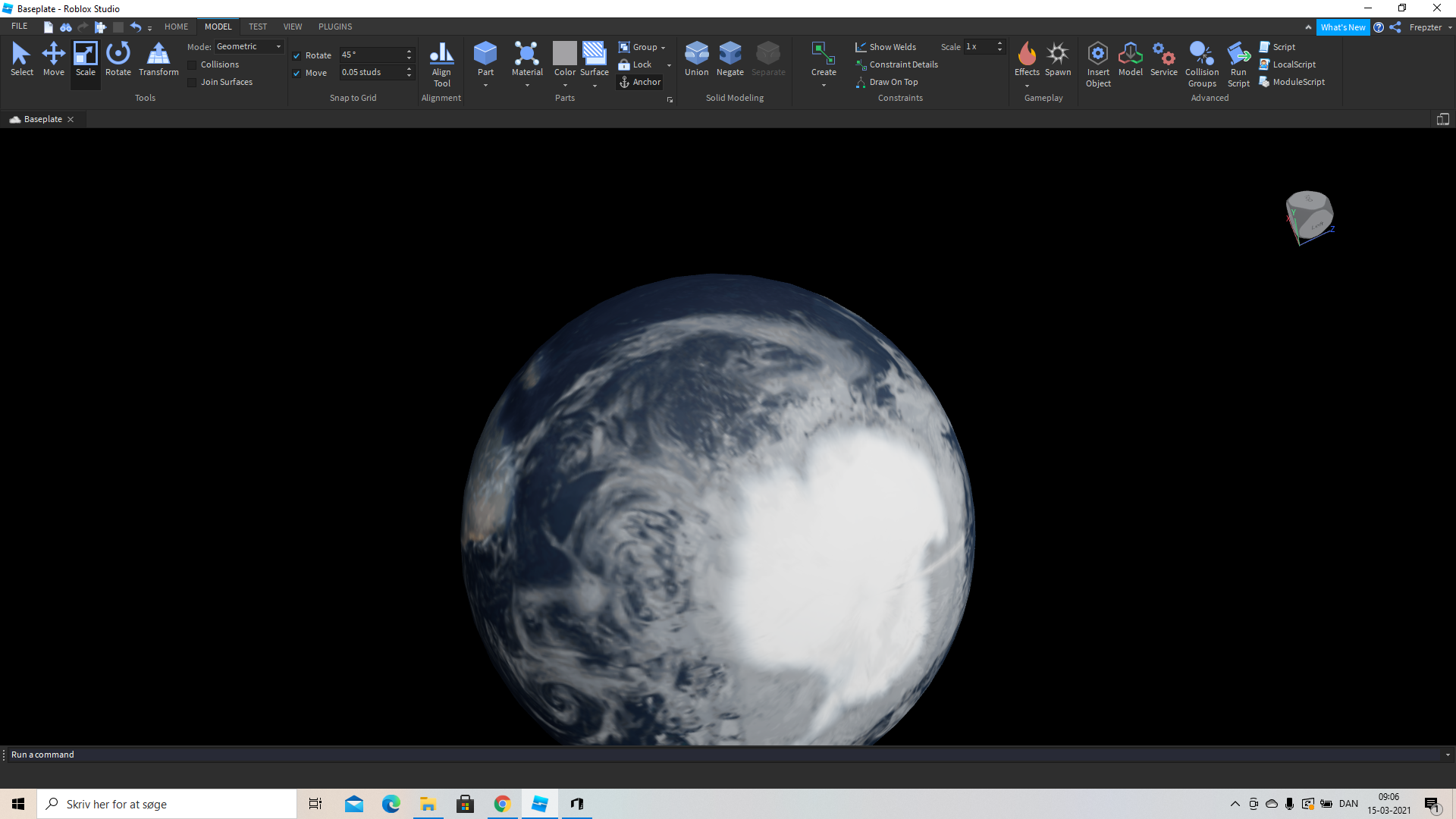The width and height of the screenshot is (1456, 819).
Task: Insert a Spawn location
Action: click(x=1058, y=57)
